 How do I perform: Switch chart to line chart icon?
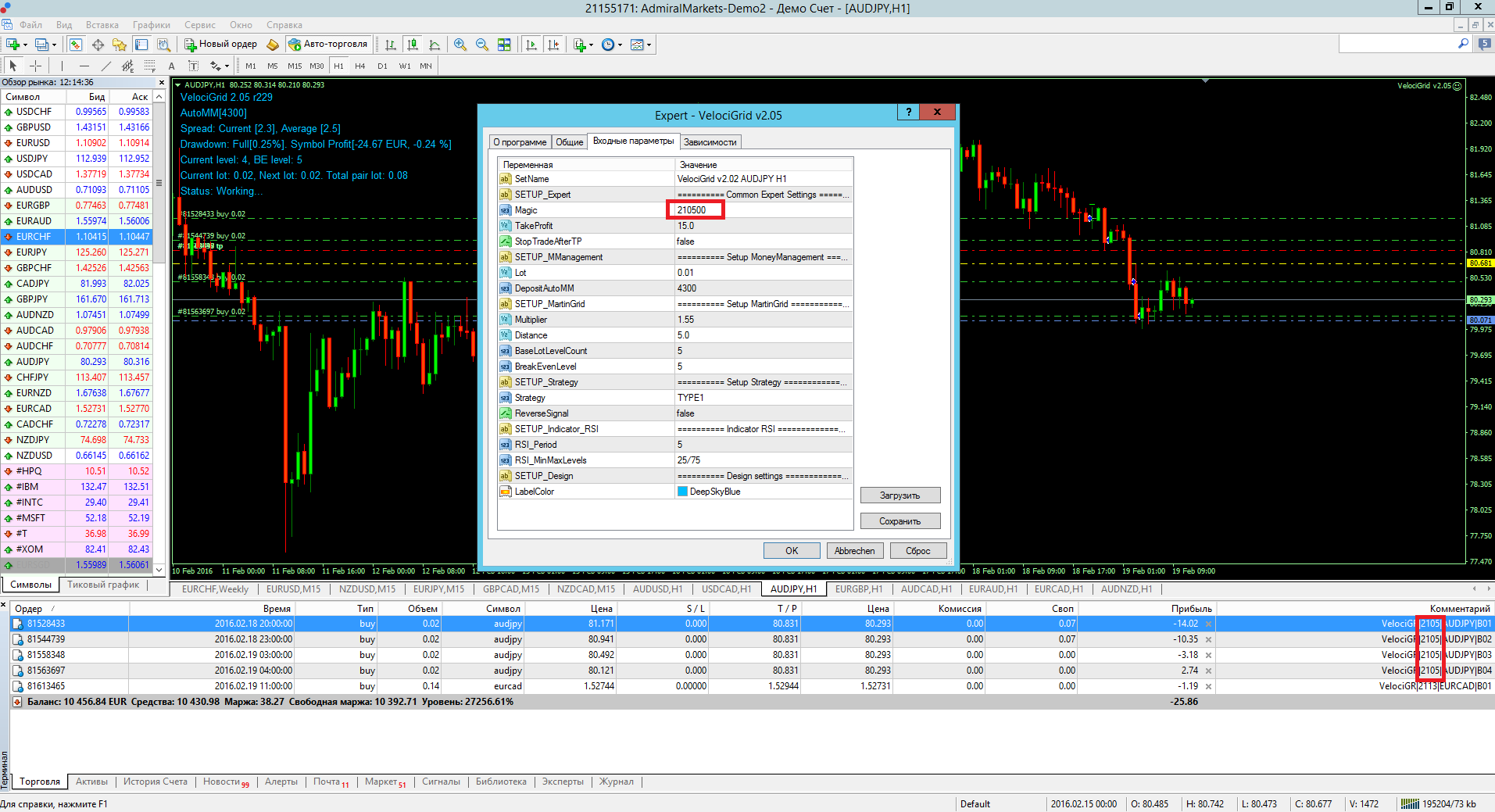point(435,45)
